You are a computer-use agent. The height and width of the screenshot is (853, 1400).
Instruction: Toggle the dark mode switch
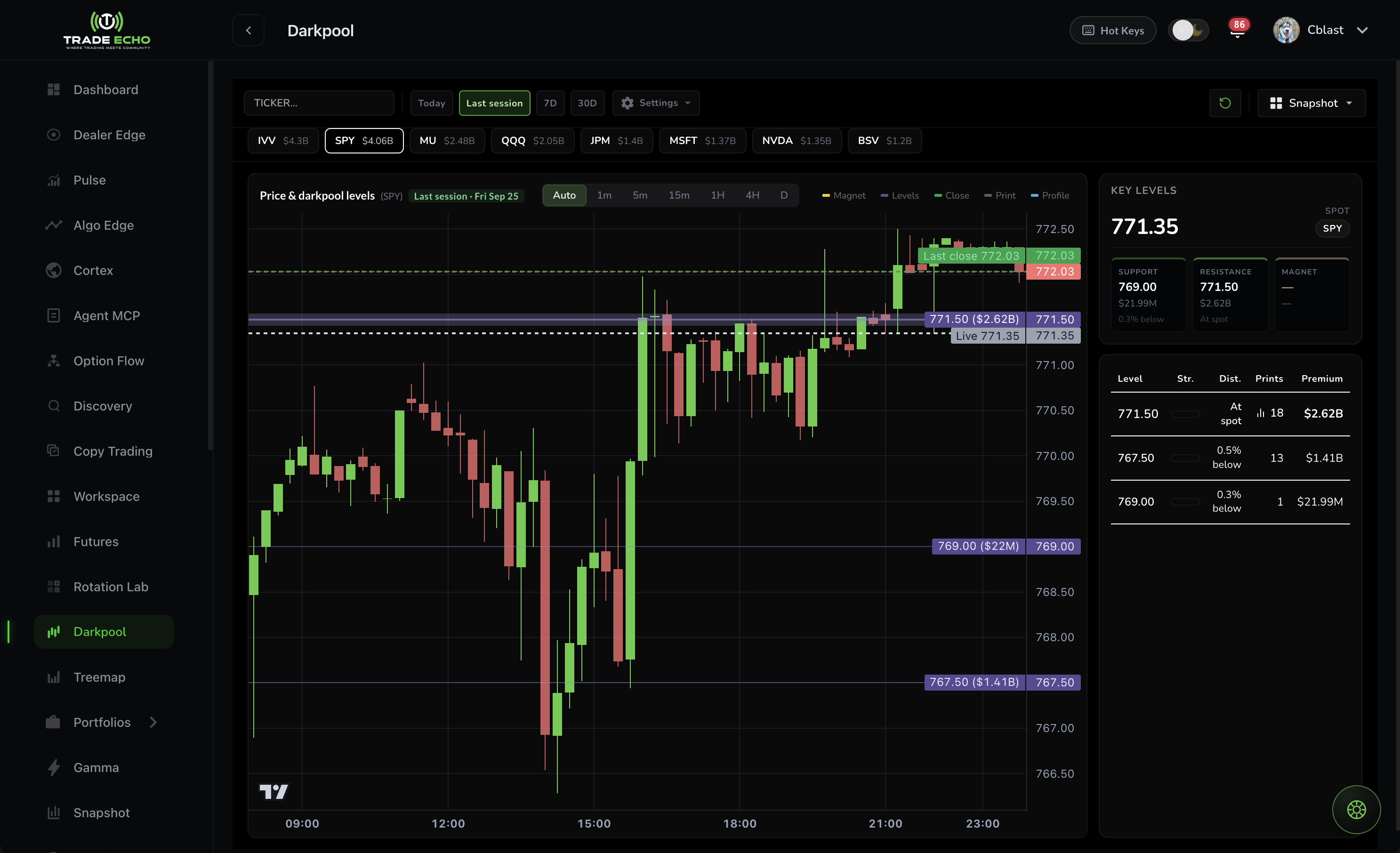pos(1188,30)
